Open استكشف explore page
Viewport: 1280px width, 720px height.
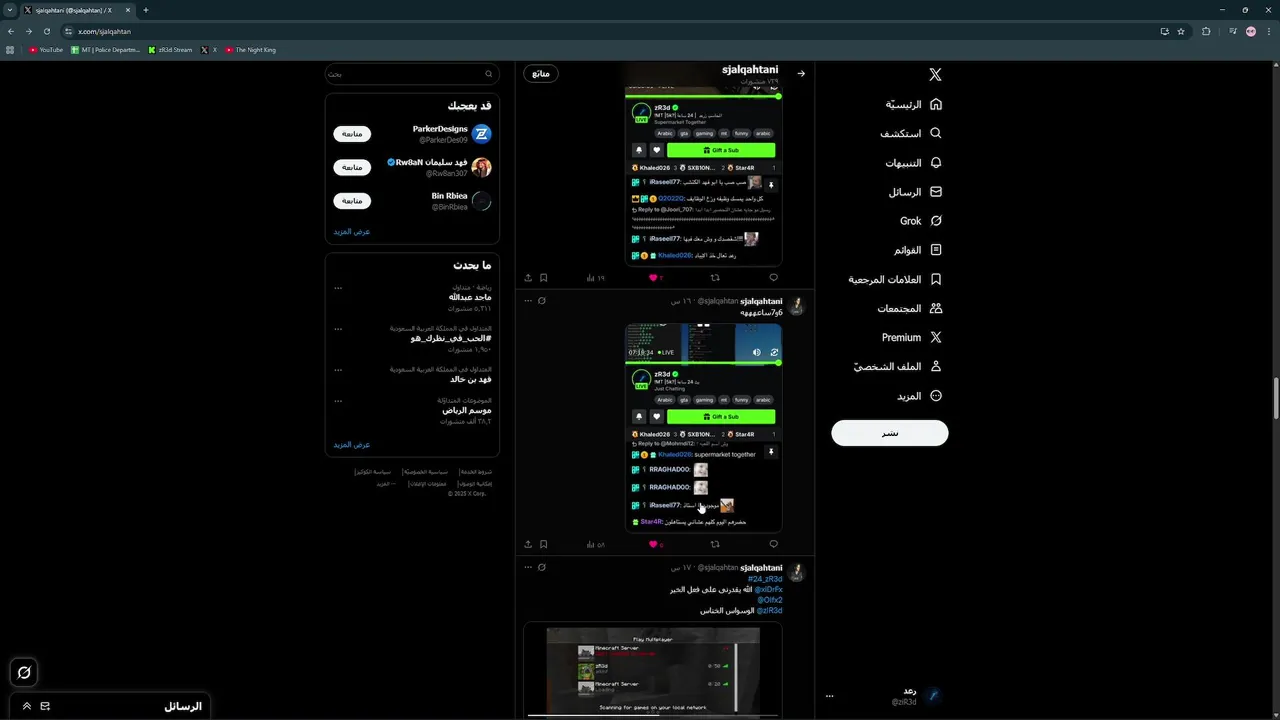(911, 133)
